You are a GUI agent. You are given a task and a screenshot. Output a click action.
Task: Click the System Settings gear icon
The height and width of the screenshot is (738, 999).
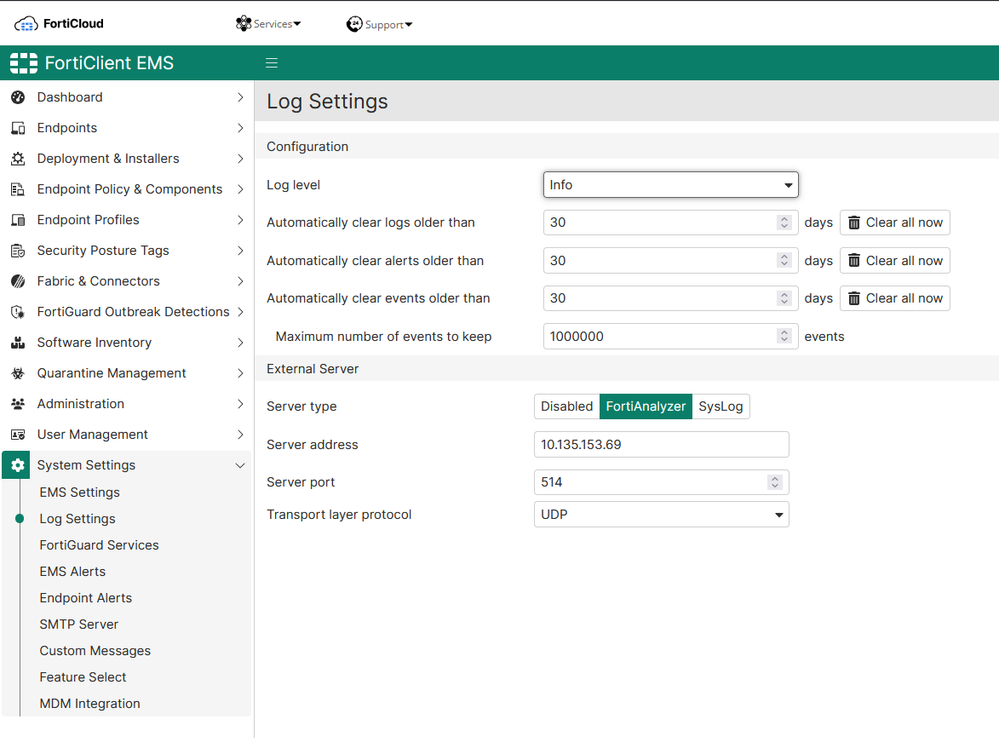pos(18,465)
